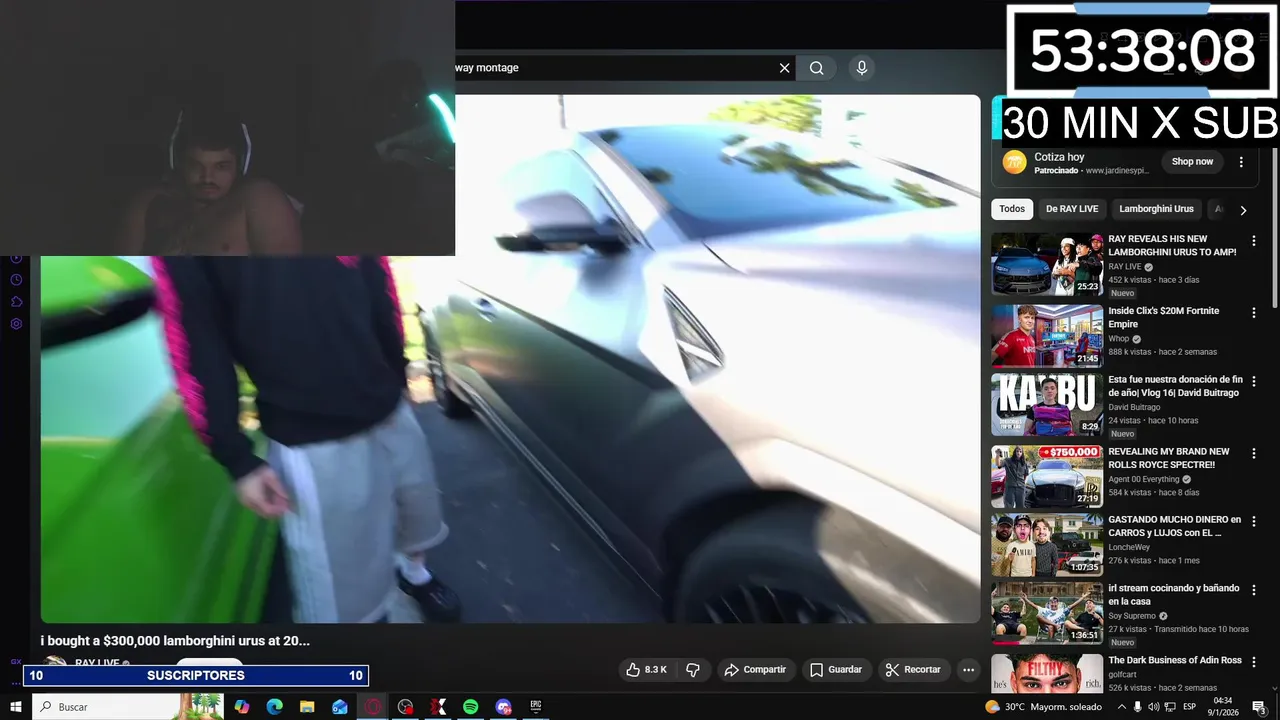Screen dimensions: 1280x720
Task: Click the Soy Supremo channel name
Action: [1132, 616]
